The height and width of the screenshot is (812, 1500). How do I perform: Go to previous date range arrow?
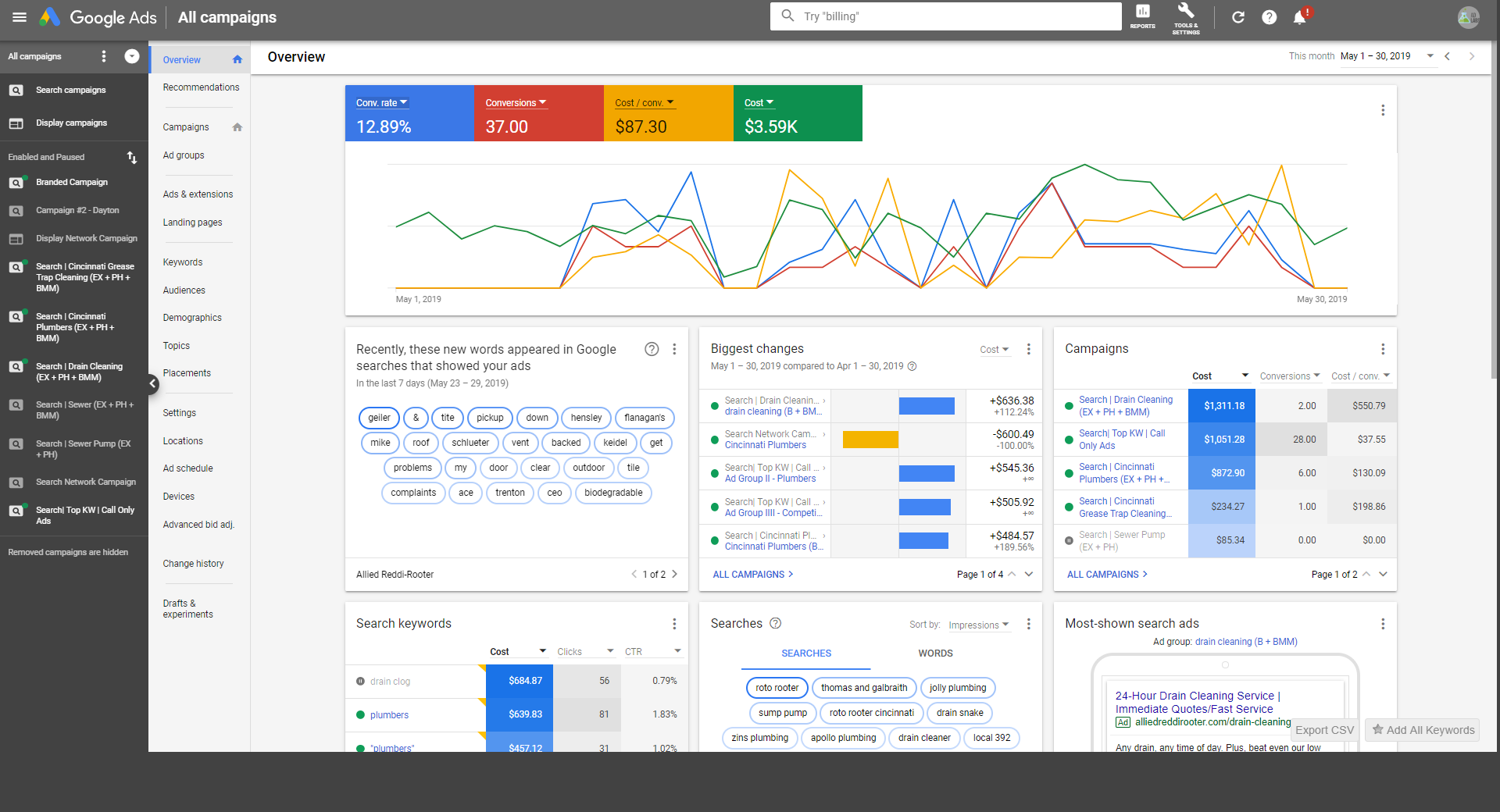point(1448,56)
